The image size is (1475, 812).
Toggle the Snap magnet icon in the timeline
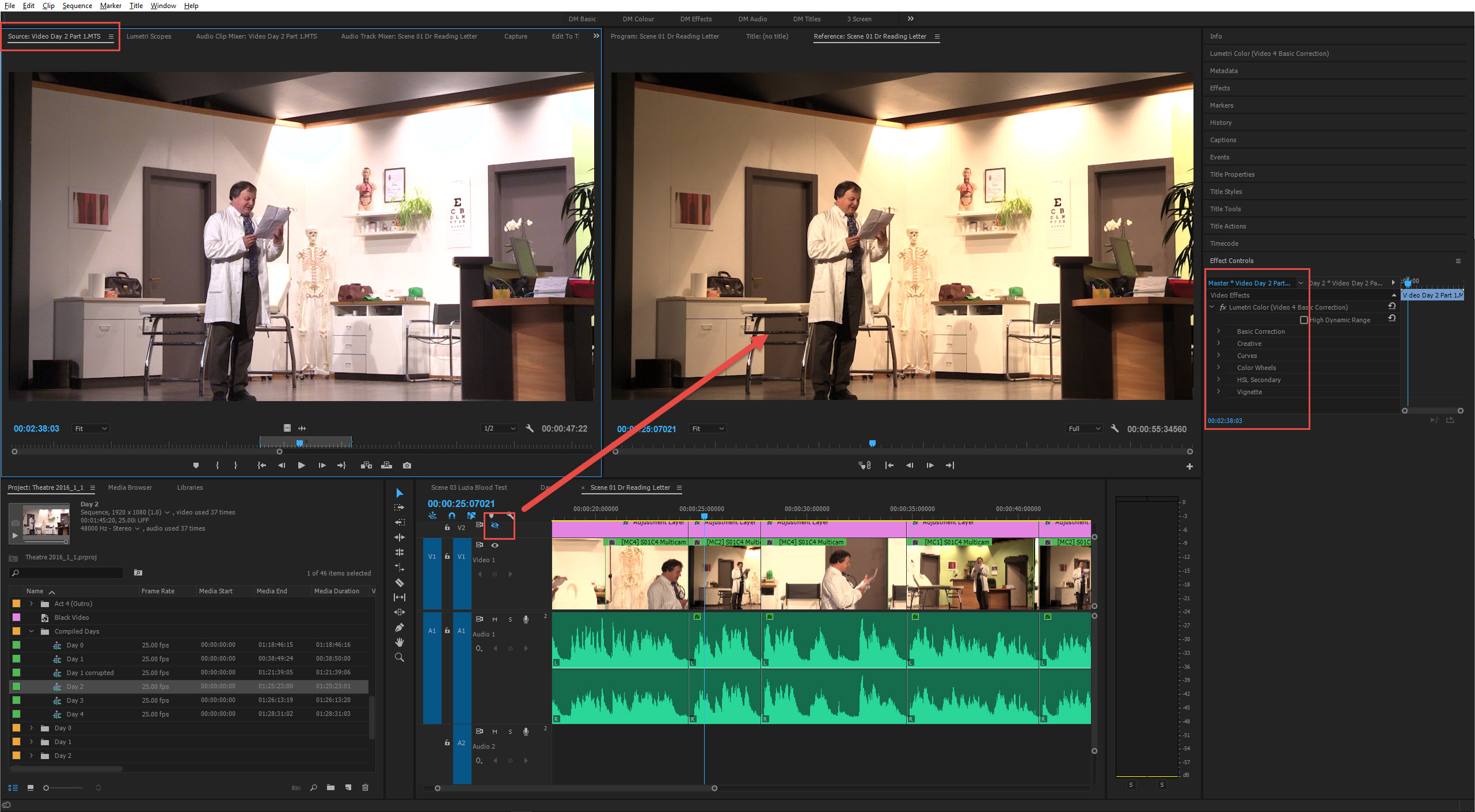coord(452,516)
